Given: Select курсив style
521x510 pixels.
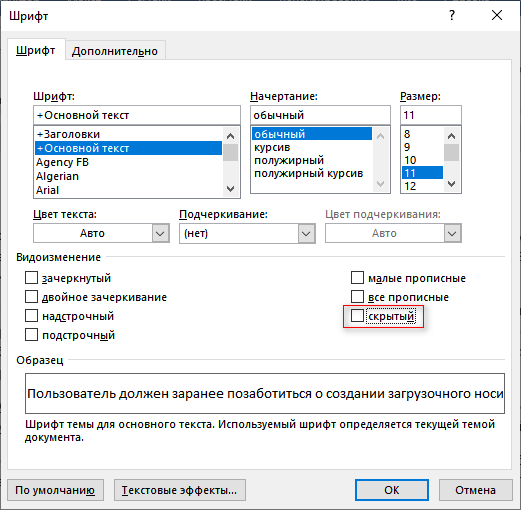Looking at the screenshot, I should tap(312, 147).
